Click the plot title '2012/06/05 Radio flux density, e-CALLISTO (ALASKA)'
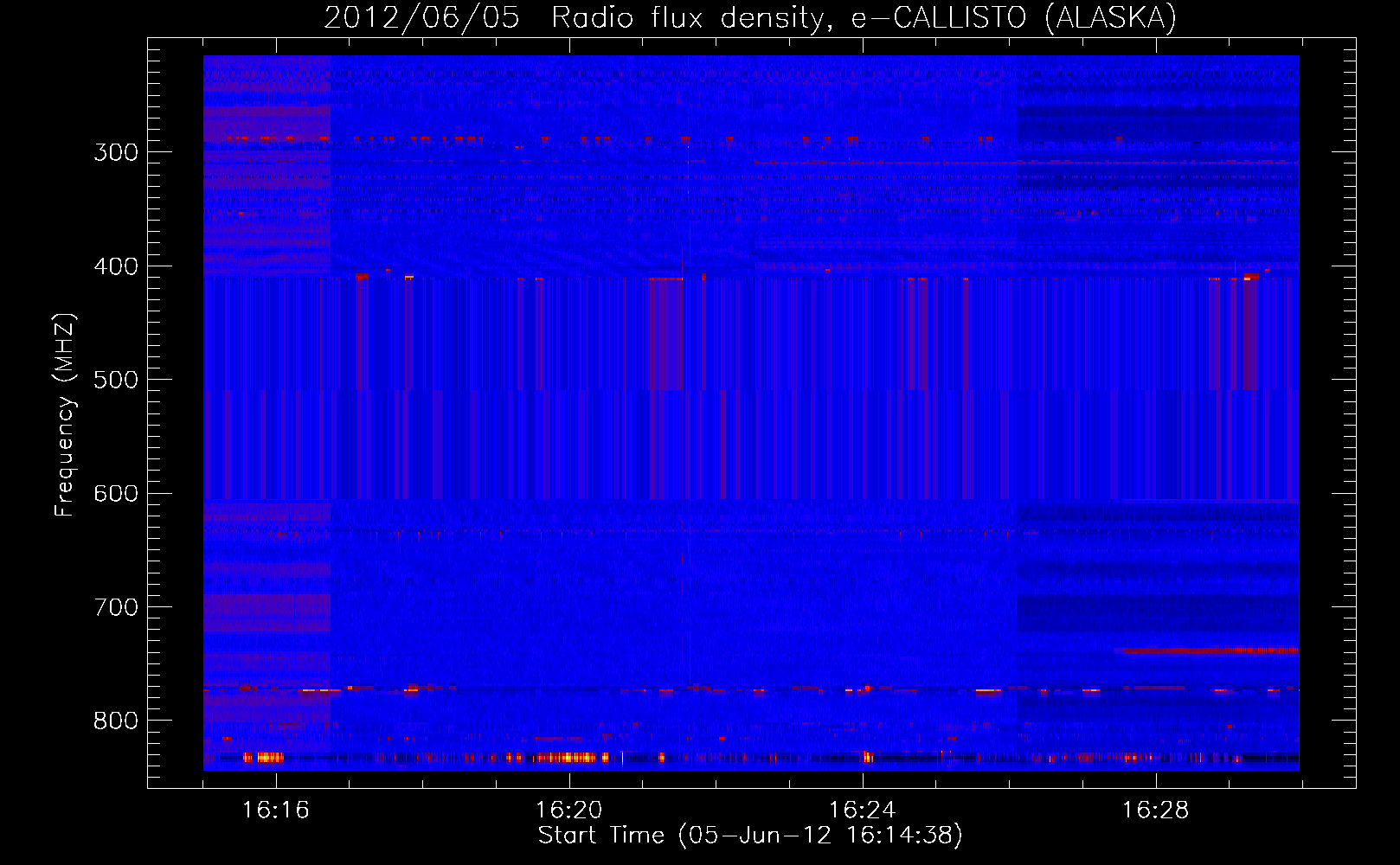The image size is (1400, 865). [750, 18]
